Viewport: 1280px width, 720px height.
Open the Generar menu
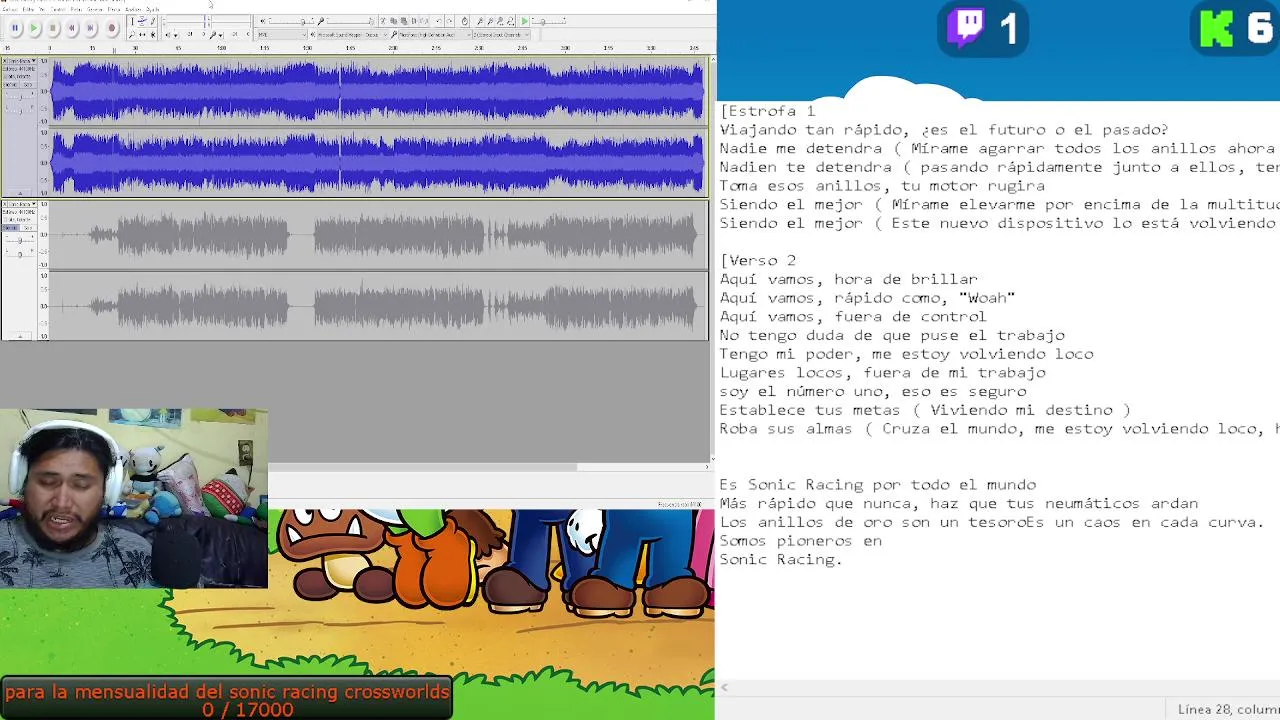pos(95,9)
